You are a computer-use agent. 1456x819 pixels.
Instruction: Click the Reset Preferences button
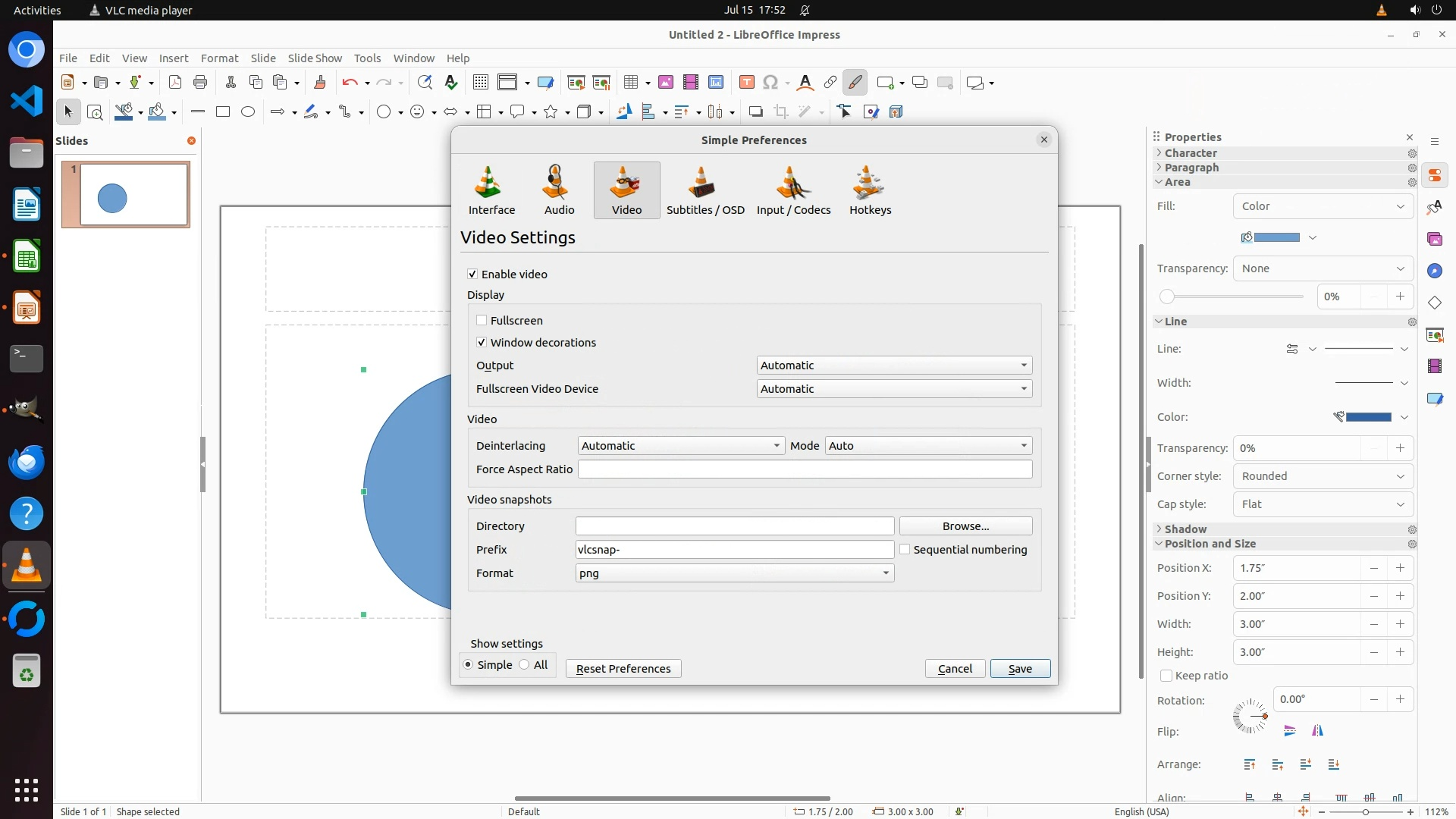(x=623, y=669)
